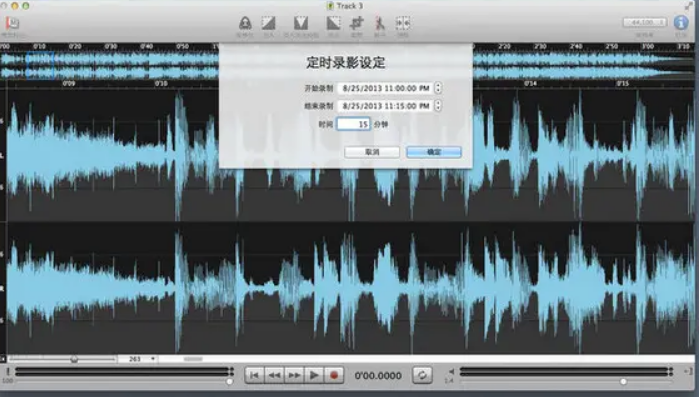Click the 0'15 mark on detail ruler
699x397 pixels.
coord(622,83)
